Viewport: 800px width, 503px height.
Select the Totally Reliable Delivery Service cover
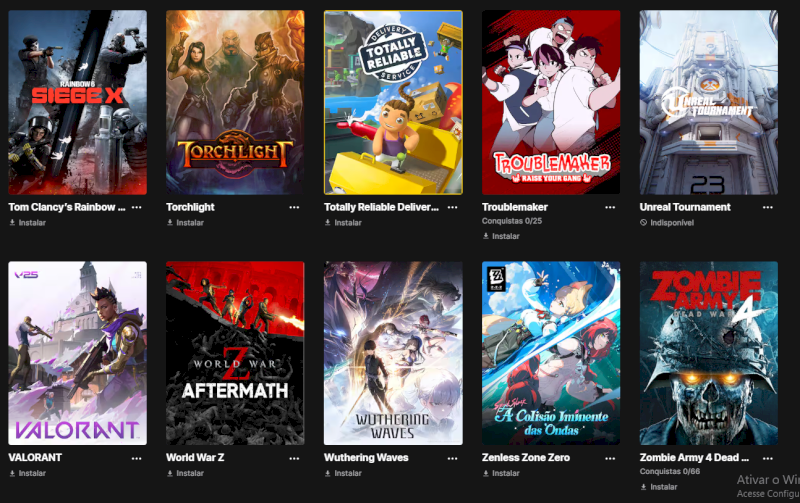[x=393, y=103]
